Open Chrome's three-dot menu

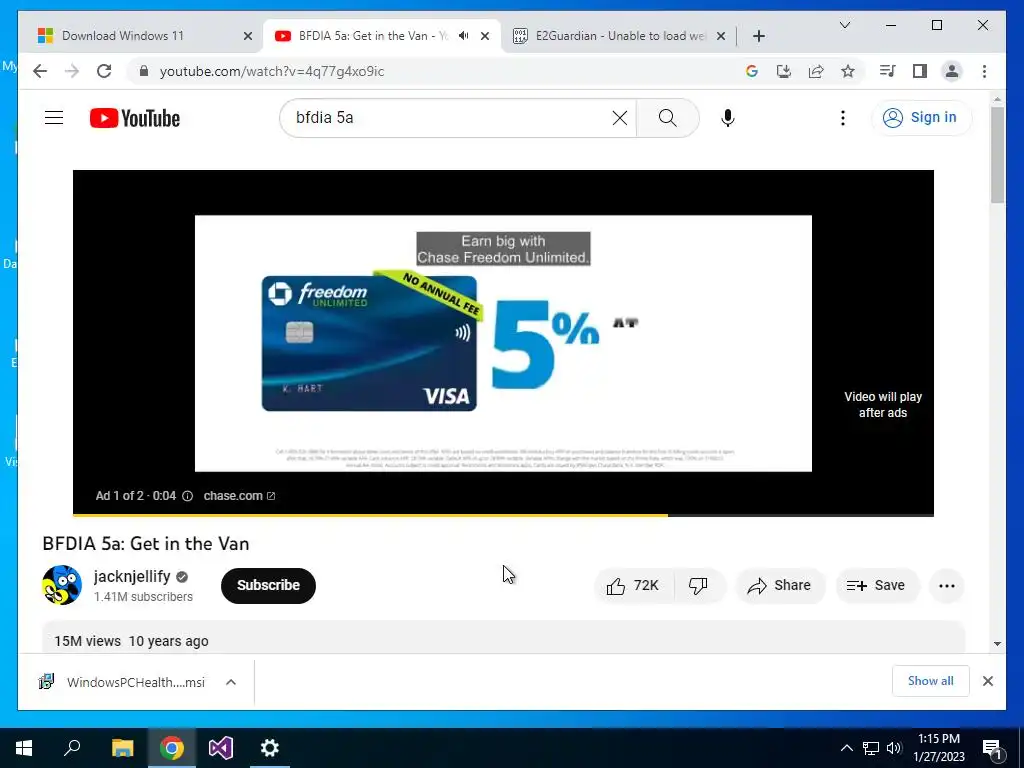[984, 71]
